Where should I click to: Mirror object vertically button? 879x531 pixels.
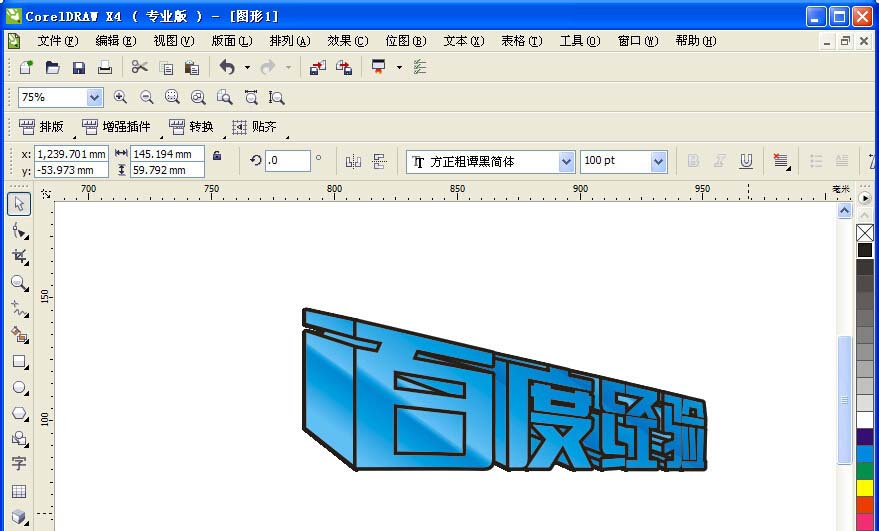click(x=379, y=161)
